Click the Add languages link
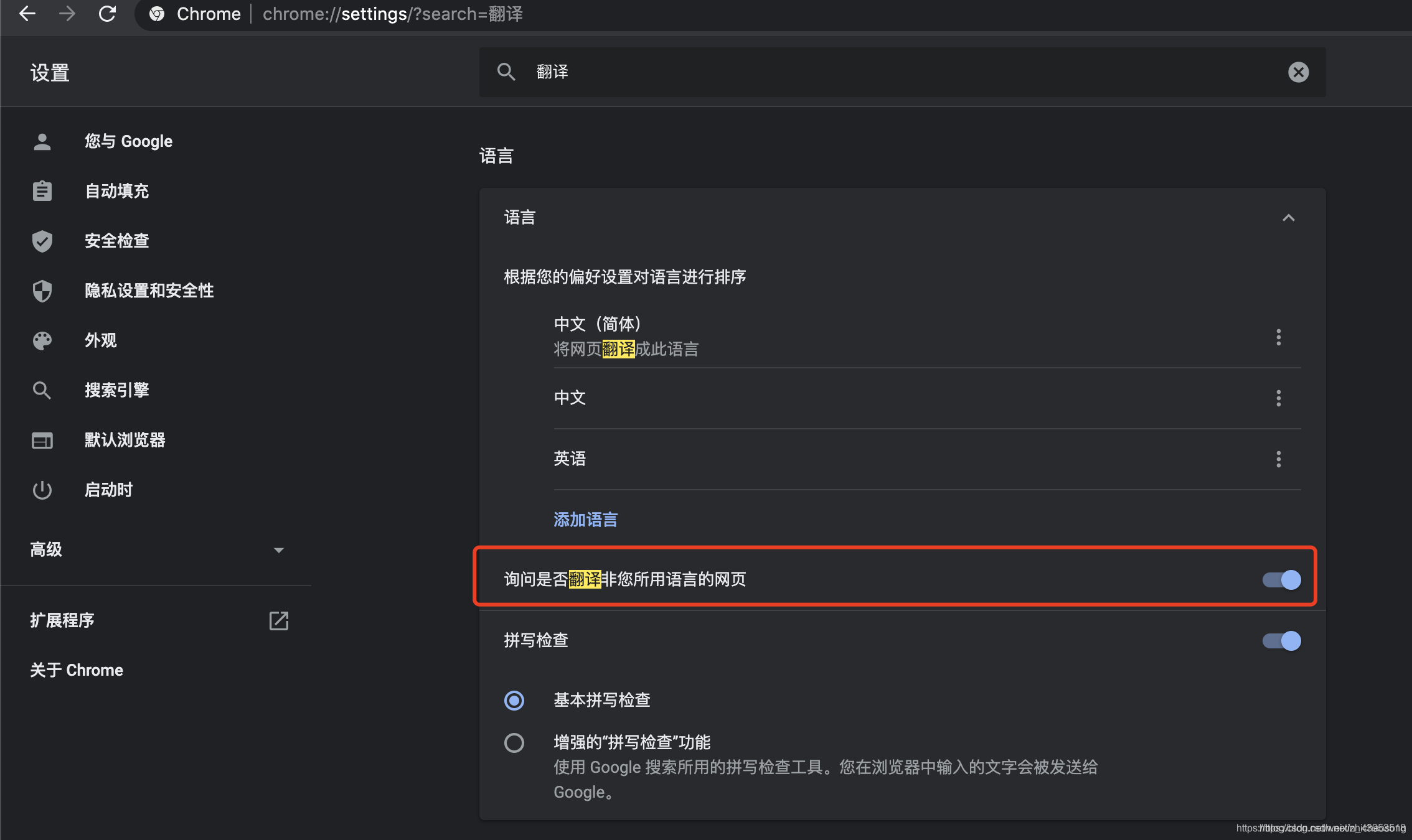Image resolution: width=1412 pixels, height=840 pixels. click(585, 520)
